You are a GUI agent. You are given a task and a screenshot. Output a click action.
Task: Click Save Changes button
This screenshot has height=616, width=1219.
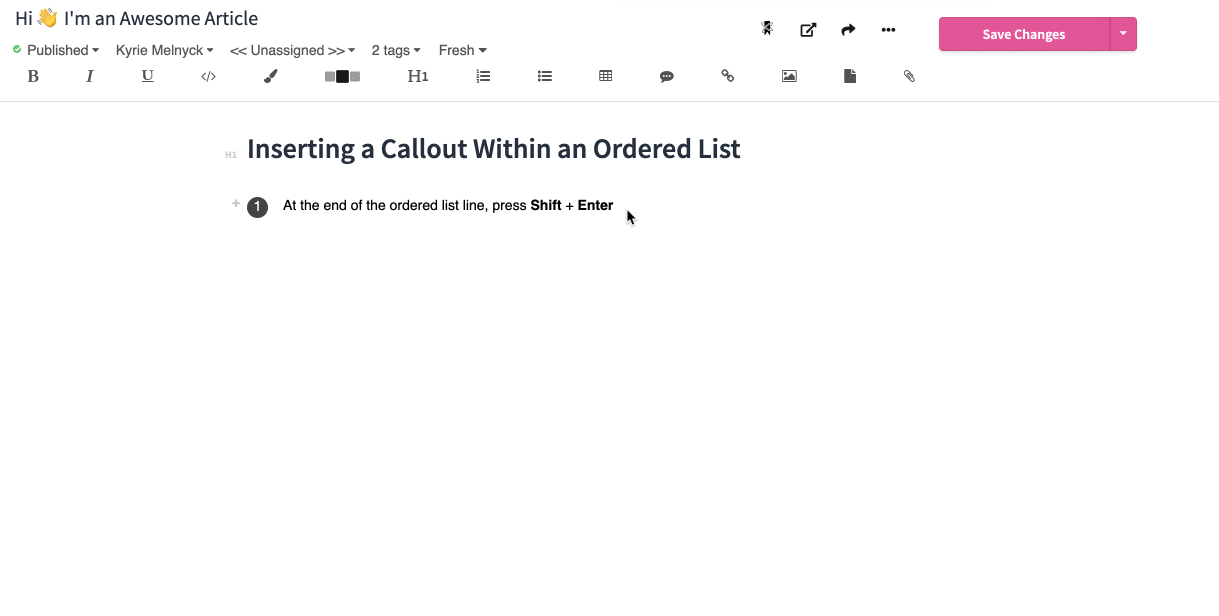(1024, 34)
